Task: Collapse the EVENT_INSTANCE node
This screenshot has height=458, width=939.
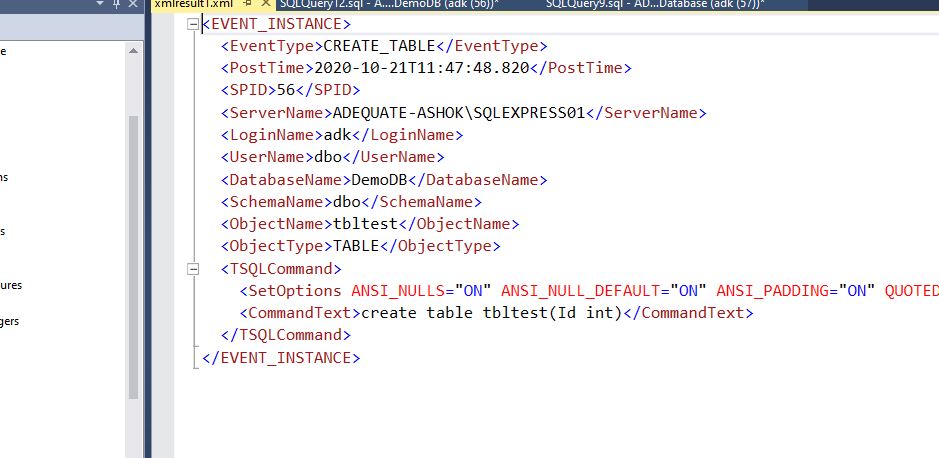Action: tap(193, 24)
